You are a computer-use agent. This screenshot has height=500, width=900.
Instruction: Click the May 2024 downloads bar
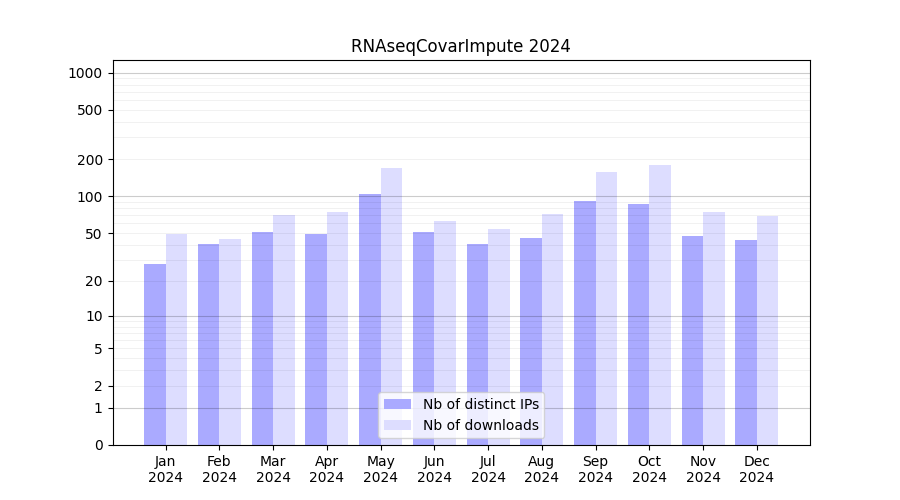391,300
